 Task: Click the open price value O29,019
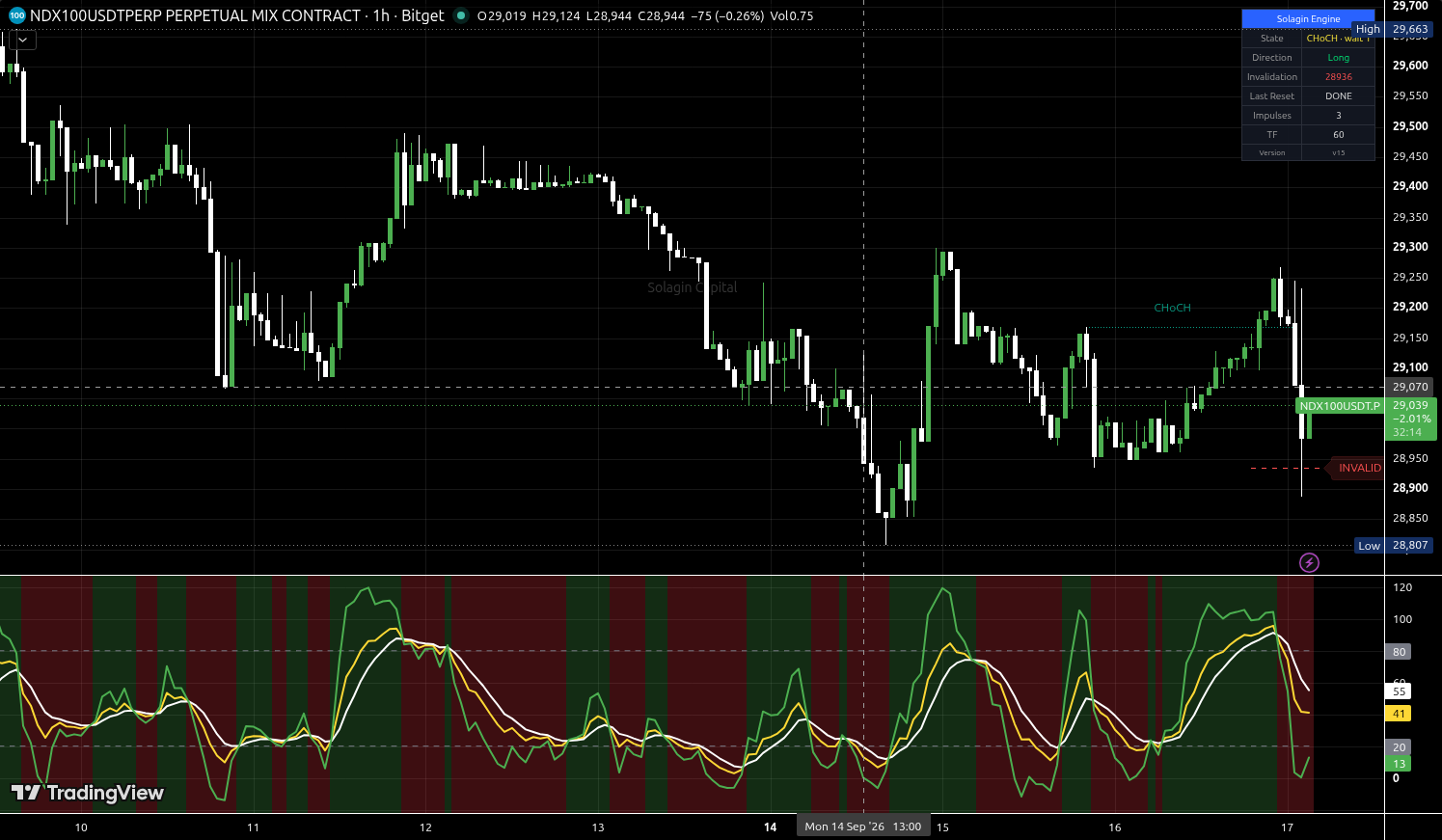coord(503,15)
